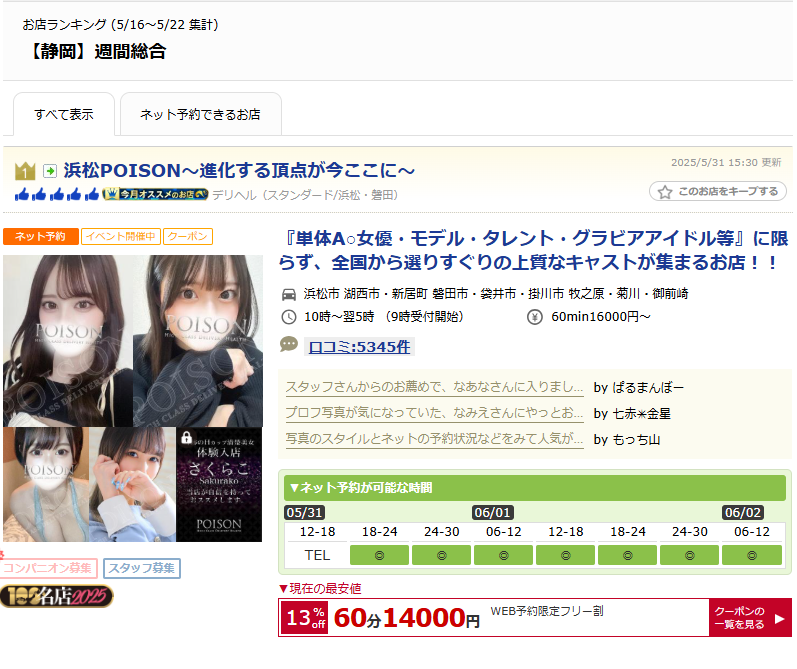Click デリヘル(スタンダード/浜松・磐田) category text
This screenshot has width=797, height=669.
305,195
